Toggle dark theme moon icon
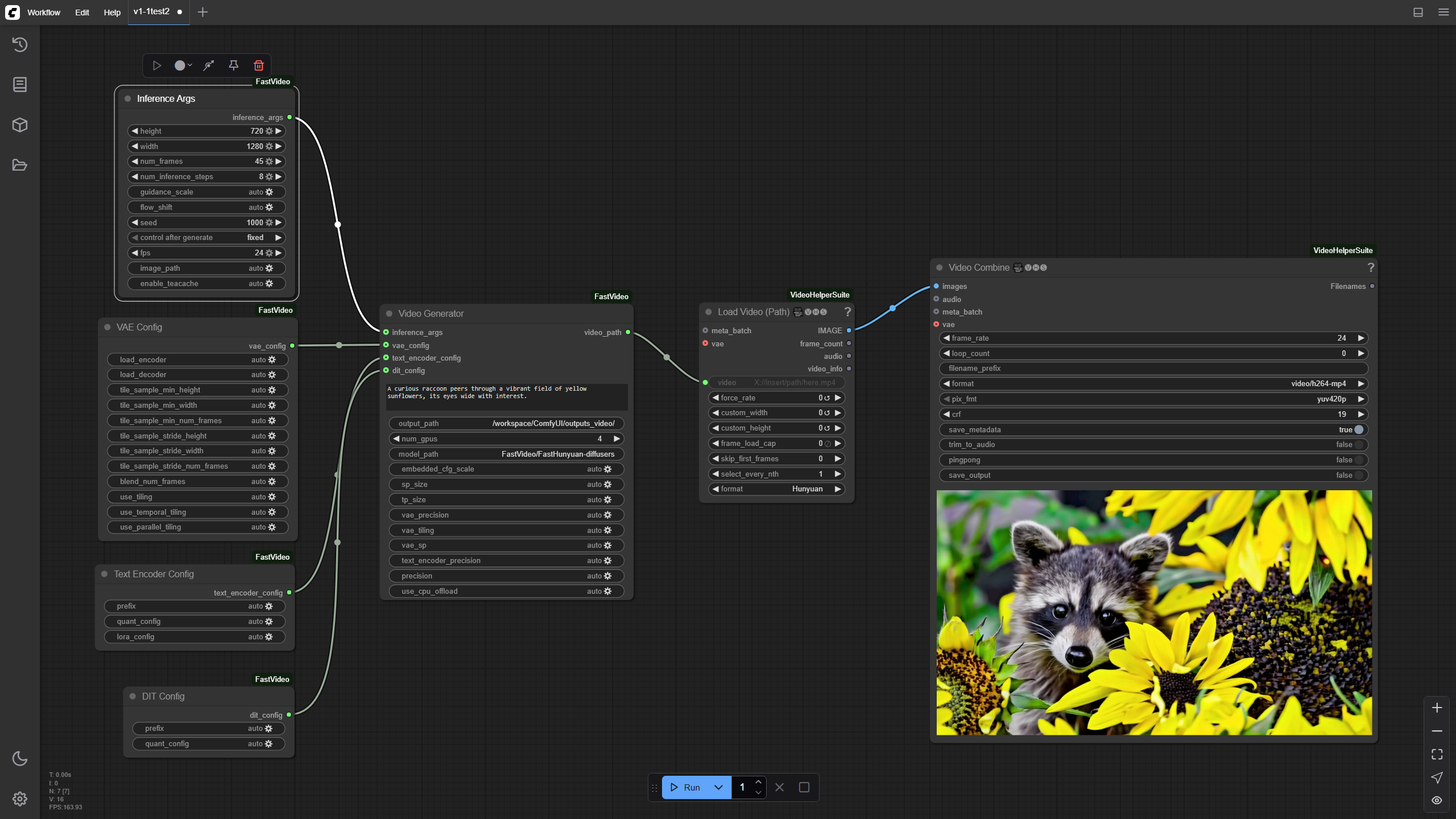 (x=20, y=758)
